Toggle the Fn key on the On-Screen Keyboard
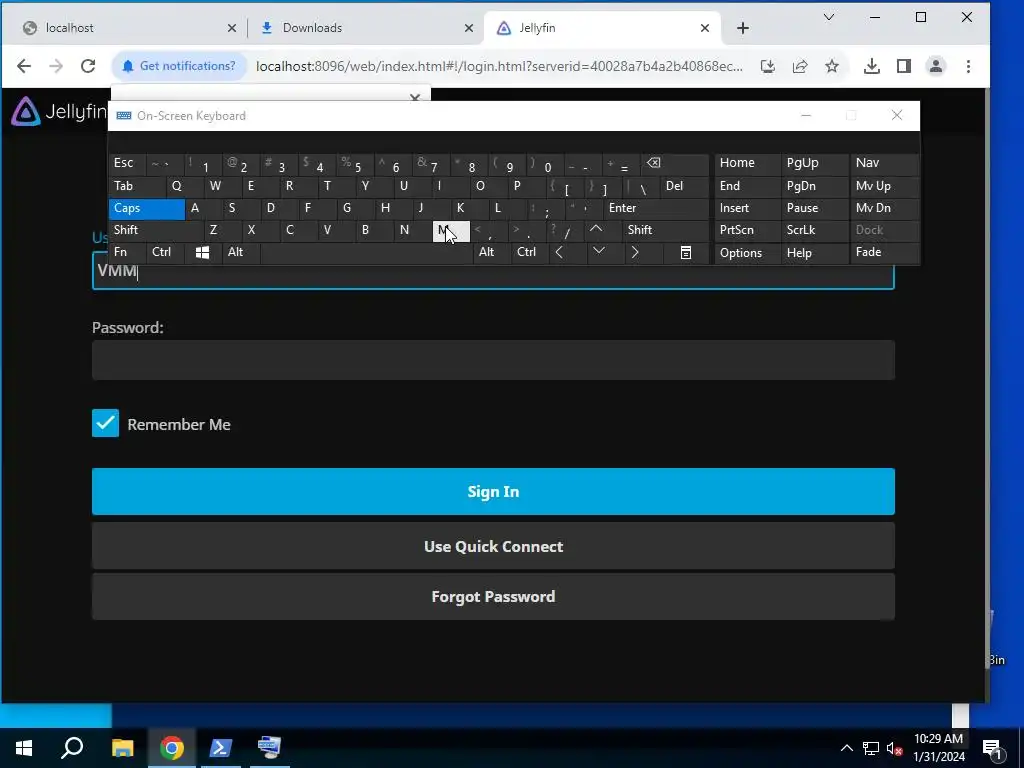The image size is (1024, 768). (127, 252)
